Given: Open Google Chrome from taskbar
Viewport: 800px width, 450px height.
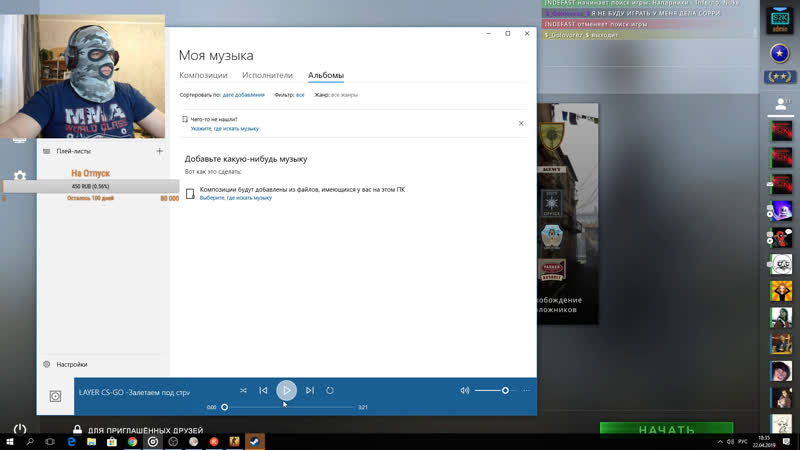Looking at the screenshot, I should pos(132,442).
